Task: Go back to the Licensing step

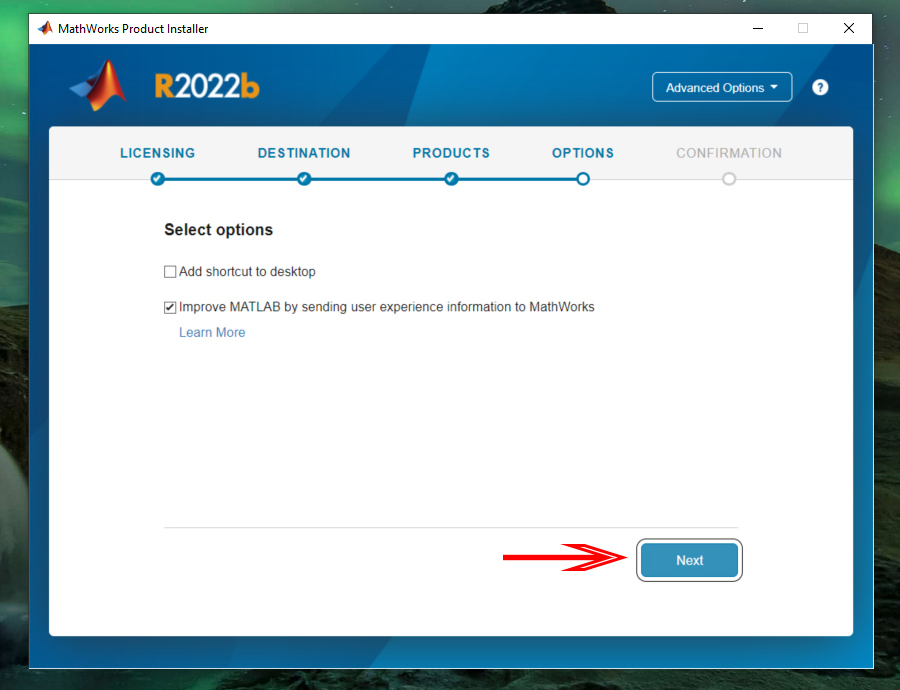Action: pos(157,153)
